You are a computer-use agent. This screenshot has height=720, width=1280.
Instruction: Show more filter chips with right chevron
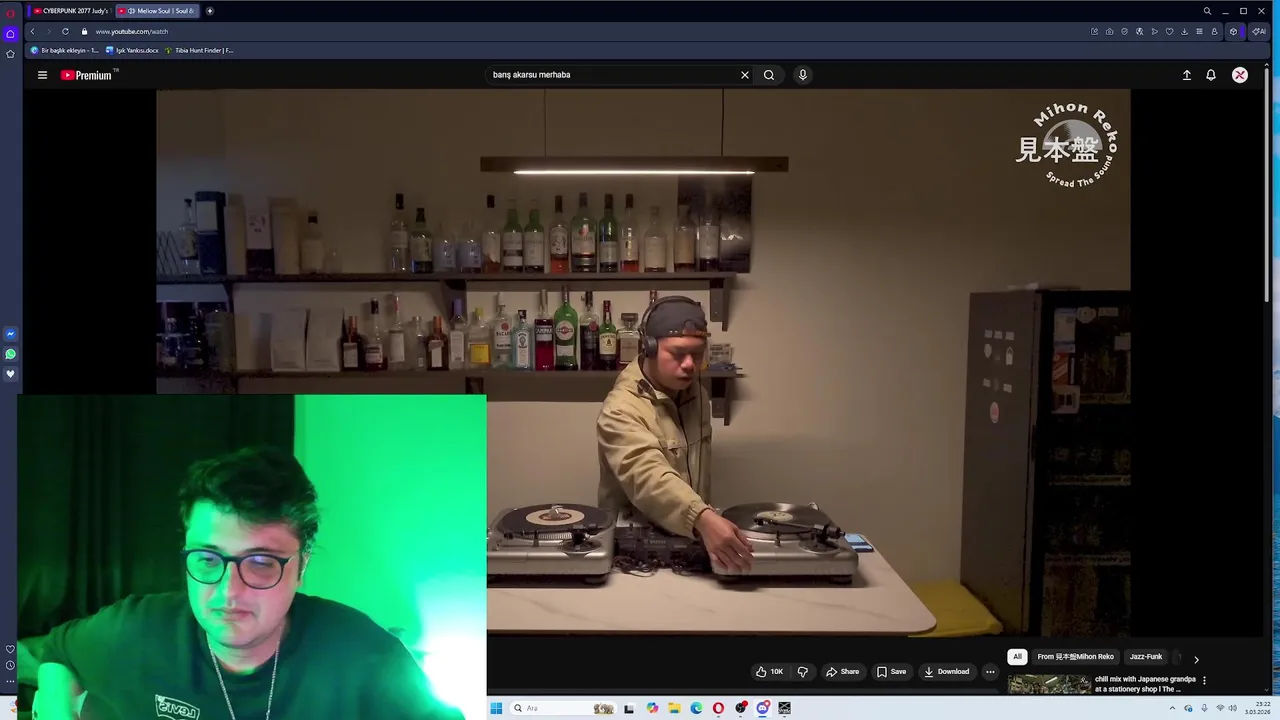click(x=1196, y=659)
